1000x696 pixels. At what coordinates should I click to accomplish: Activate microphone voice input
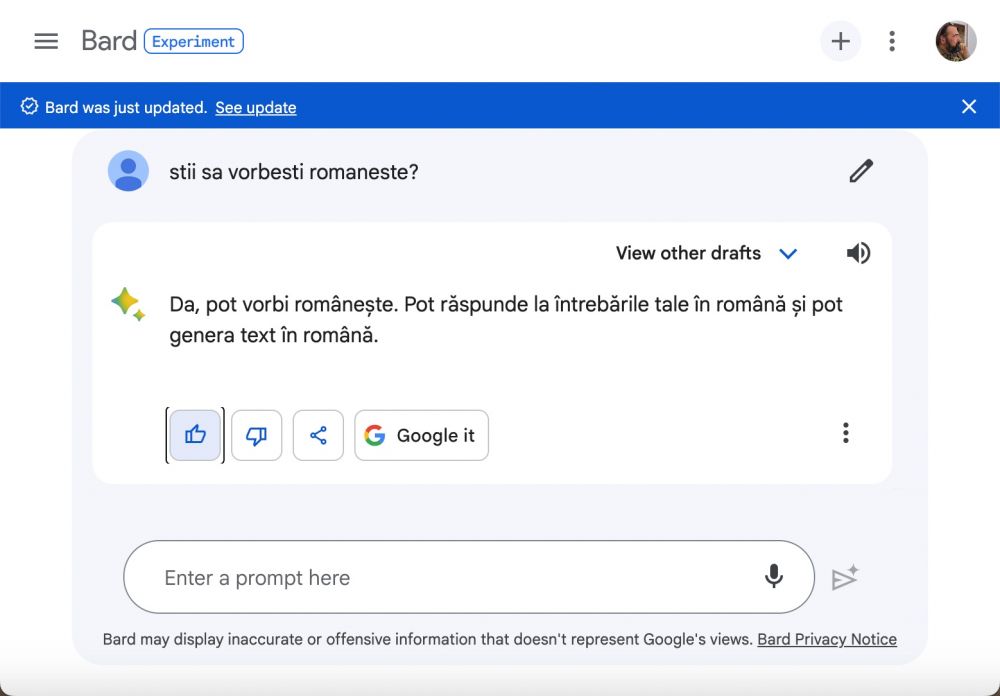[774, 577]
